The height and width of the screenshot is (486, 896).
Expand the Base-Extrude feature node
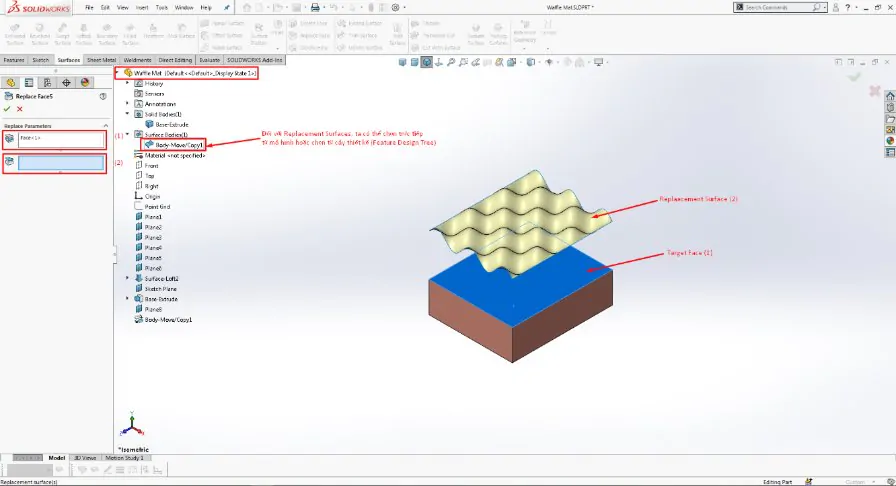point(127,298)
